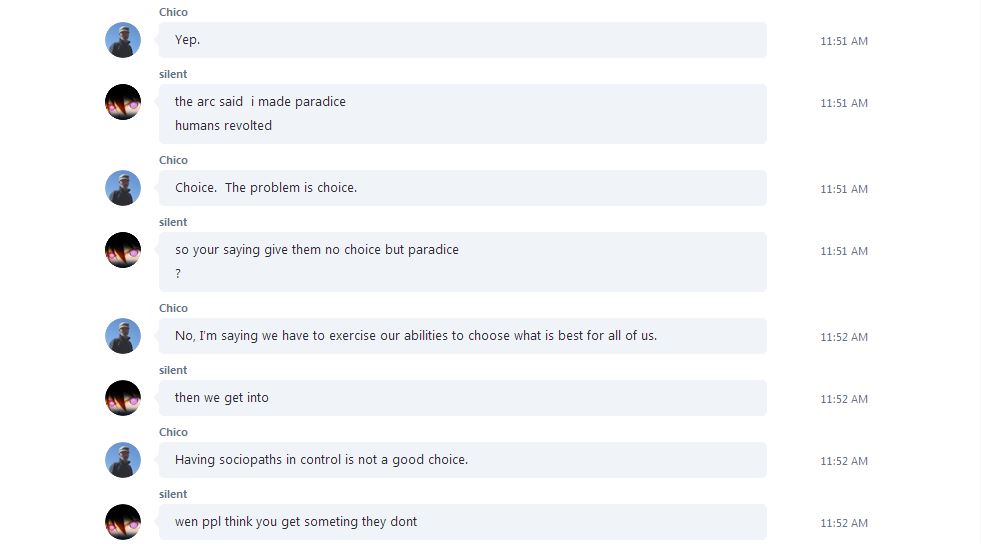Select the "wen ppl think you get someting" message
This screenshot has height=544, width=981.
(296, 522)
